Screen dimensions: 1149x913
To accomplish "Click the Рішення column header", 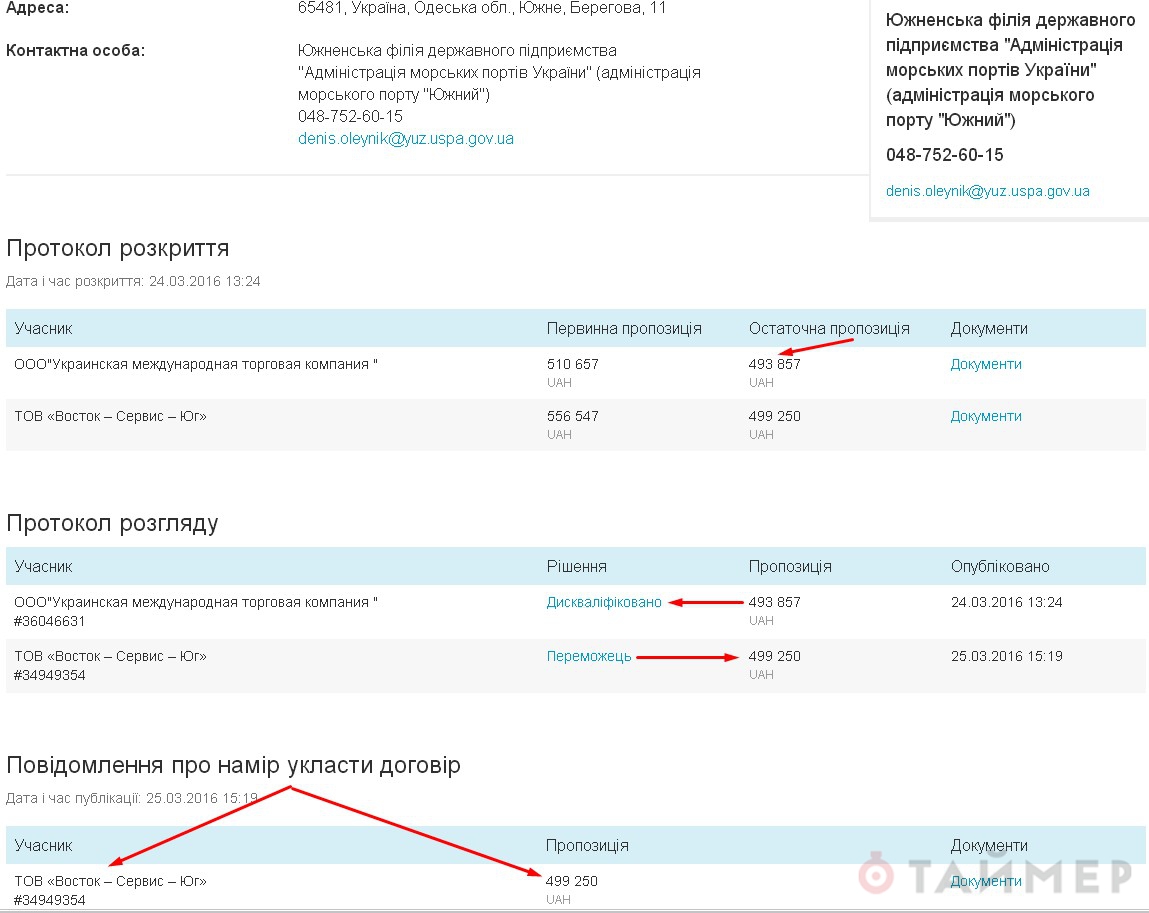I will tap(576, 567).
